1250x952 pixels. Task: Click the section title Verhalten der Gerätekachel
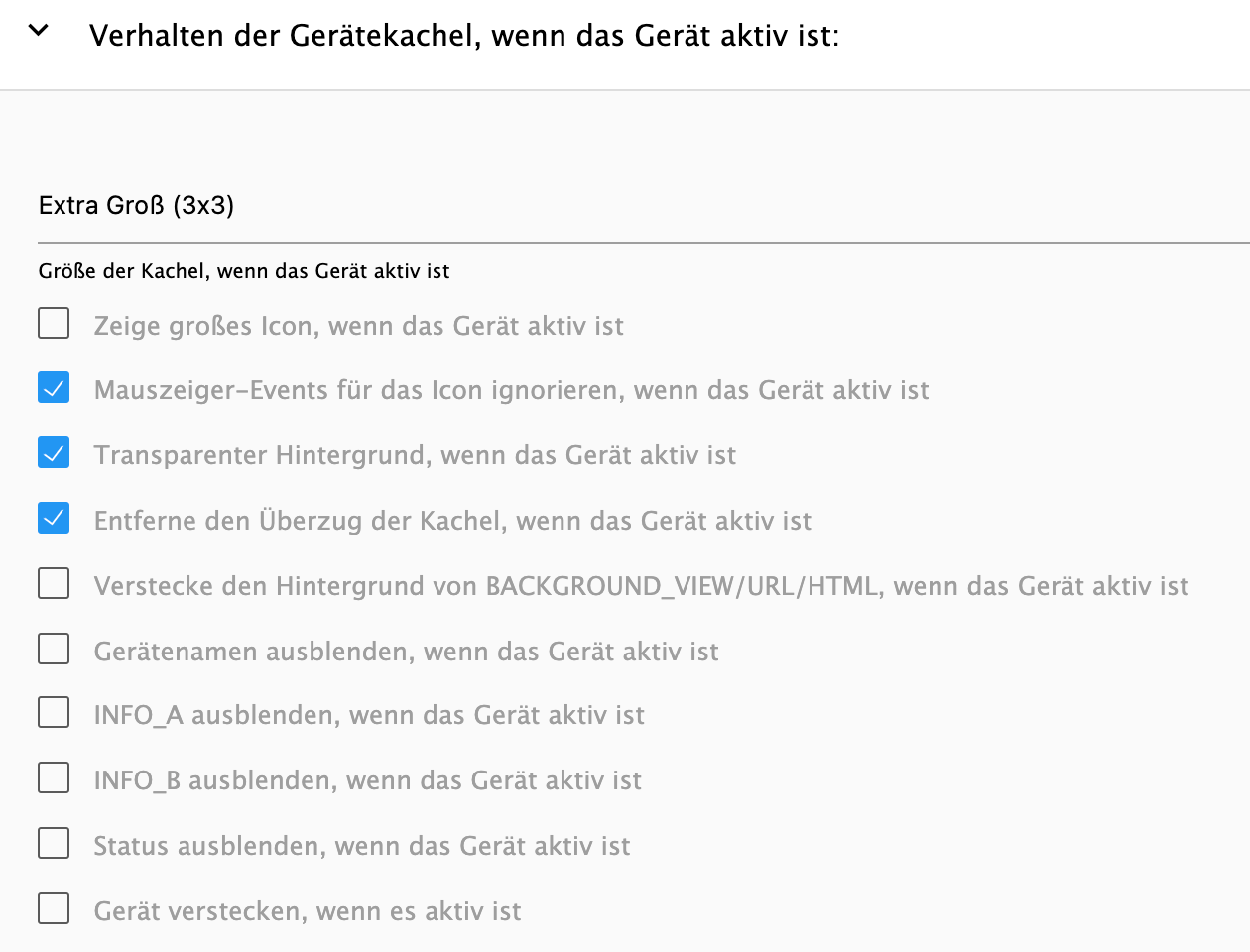tap(464, 36)
